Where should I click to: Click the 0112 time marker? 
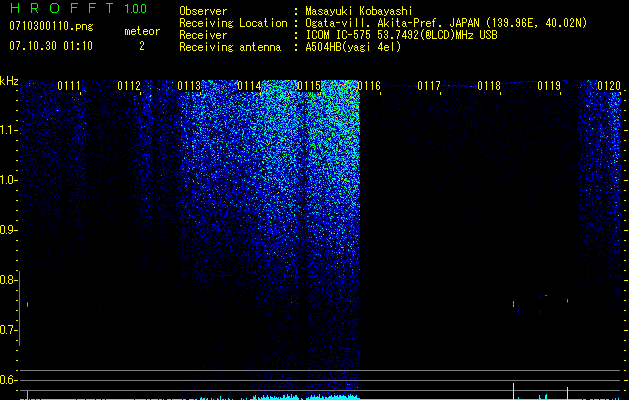[x=129, y=86]
